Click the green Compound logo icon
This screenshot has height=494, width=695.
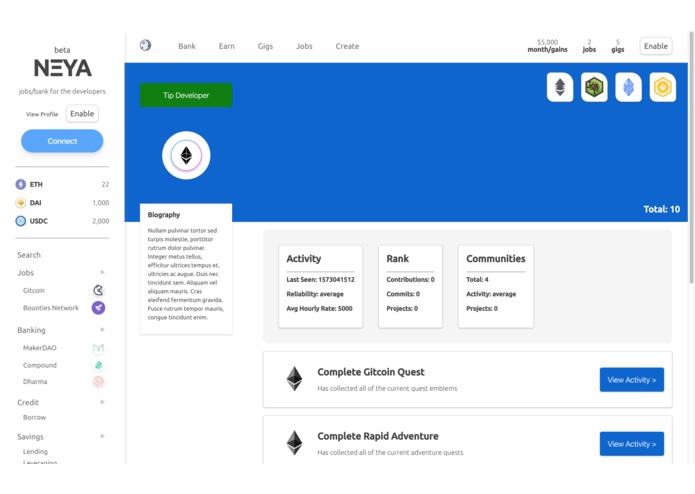[x=98, y=365]
